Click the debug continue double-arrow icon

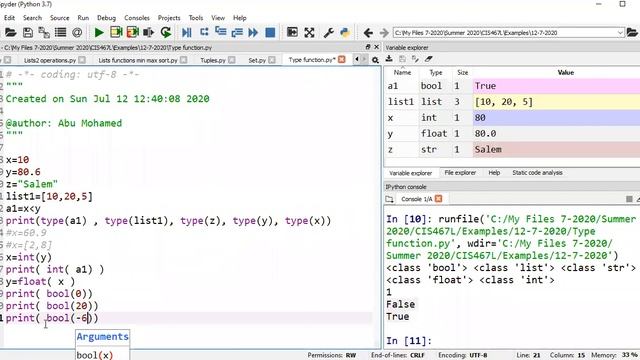(x=253, y=33)
